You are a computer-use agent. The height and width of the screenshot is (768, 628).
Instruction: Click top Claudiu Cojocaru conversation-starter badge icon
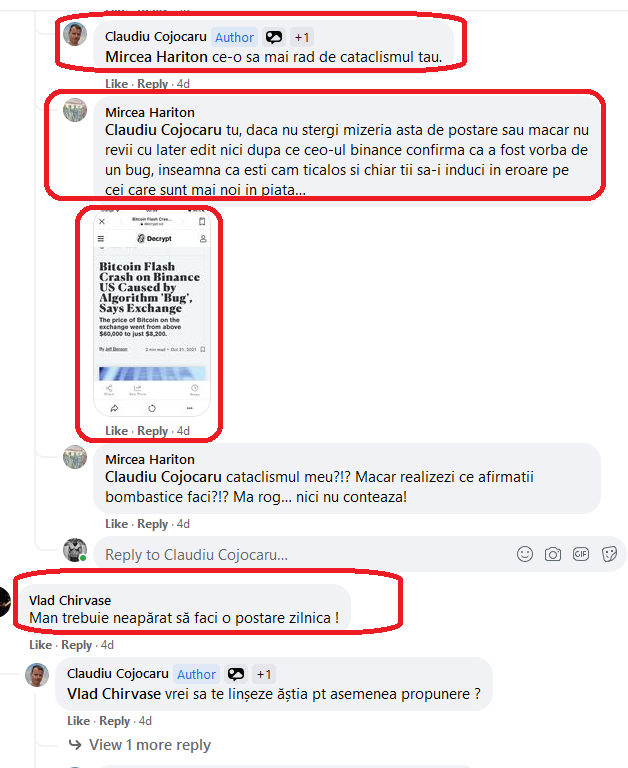click(x=274, y=37)
